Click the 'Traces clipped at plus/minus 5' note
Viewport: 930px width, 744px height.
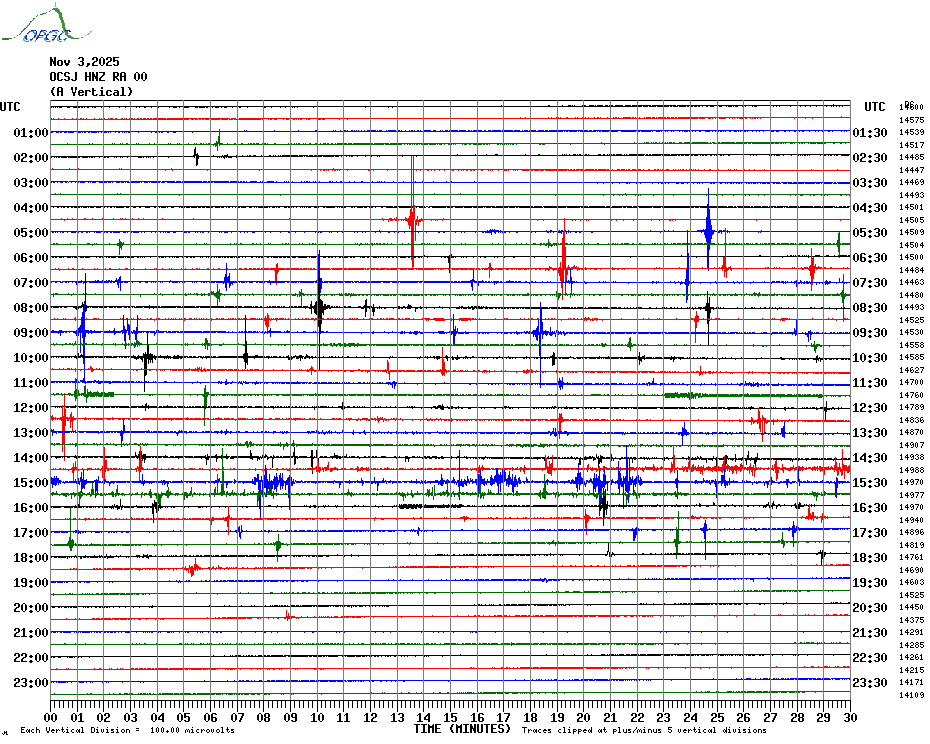tap(644, 730)
